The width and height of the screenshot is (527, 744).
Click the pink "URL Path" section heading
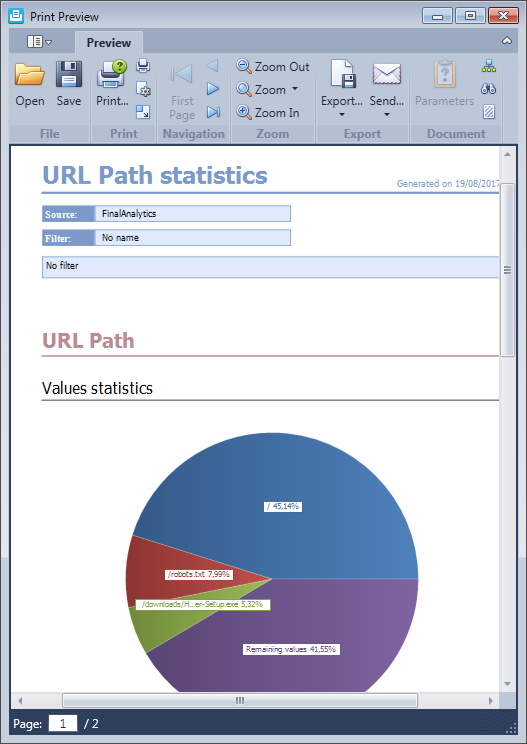pos(88,341)
